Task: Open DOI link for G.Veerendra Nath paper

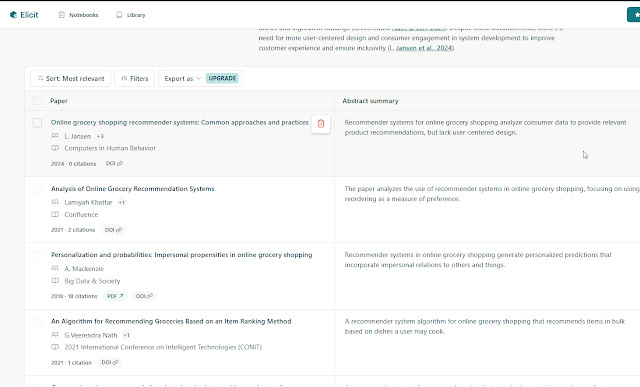Action: pos(110,363)
